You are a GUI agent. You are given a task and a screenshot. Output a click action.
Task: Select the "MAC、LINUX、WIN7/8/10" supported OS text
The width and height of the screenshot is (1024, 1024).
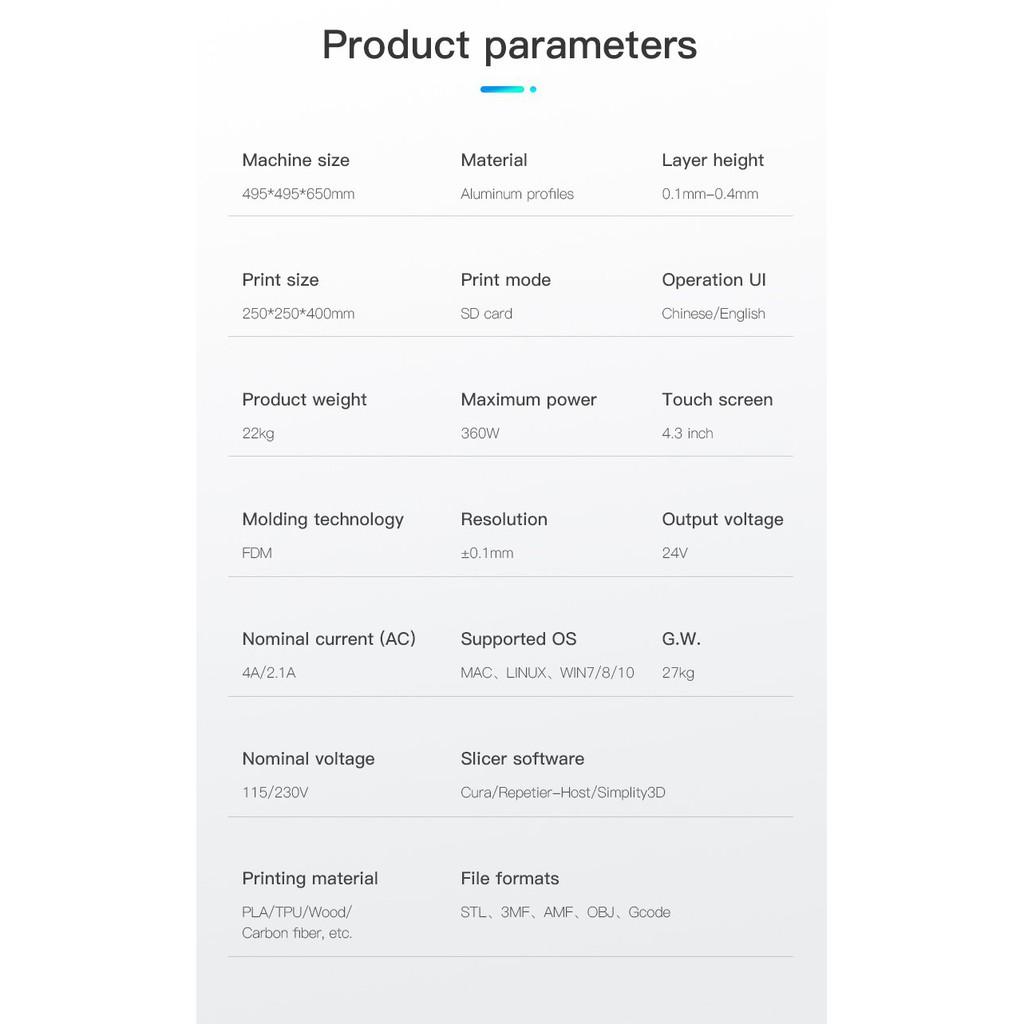547,673
